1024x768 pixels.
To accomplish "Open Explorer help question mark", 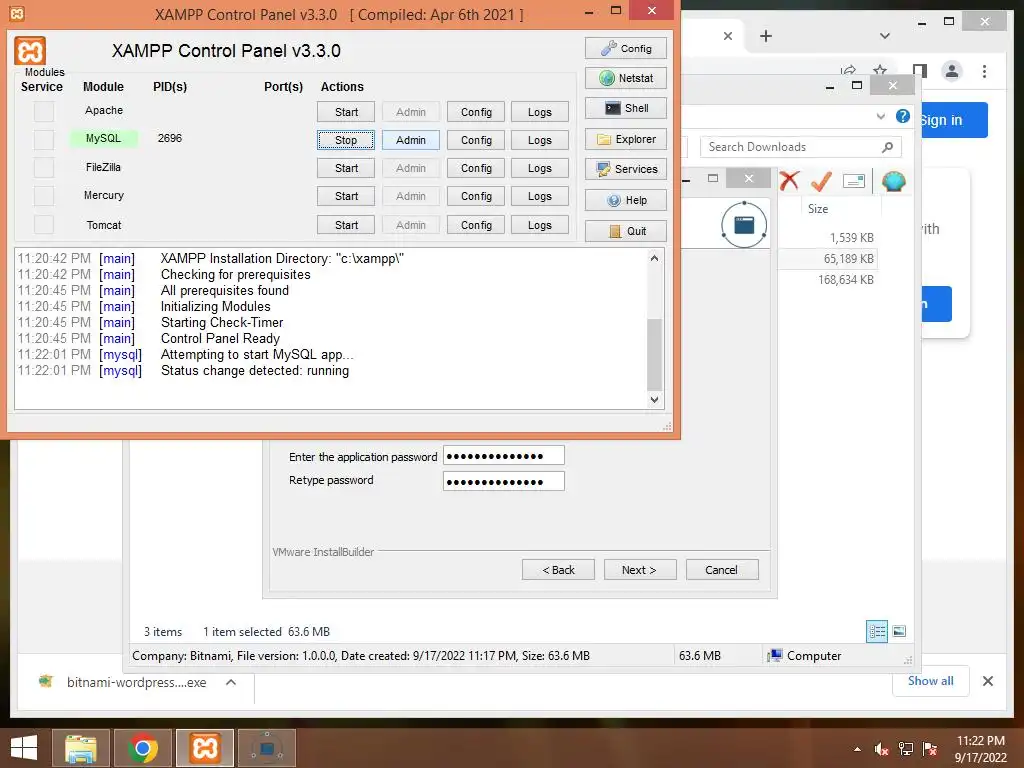I will tap(903, 116).
